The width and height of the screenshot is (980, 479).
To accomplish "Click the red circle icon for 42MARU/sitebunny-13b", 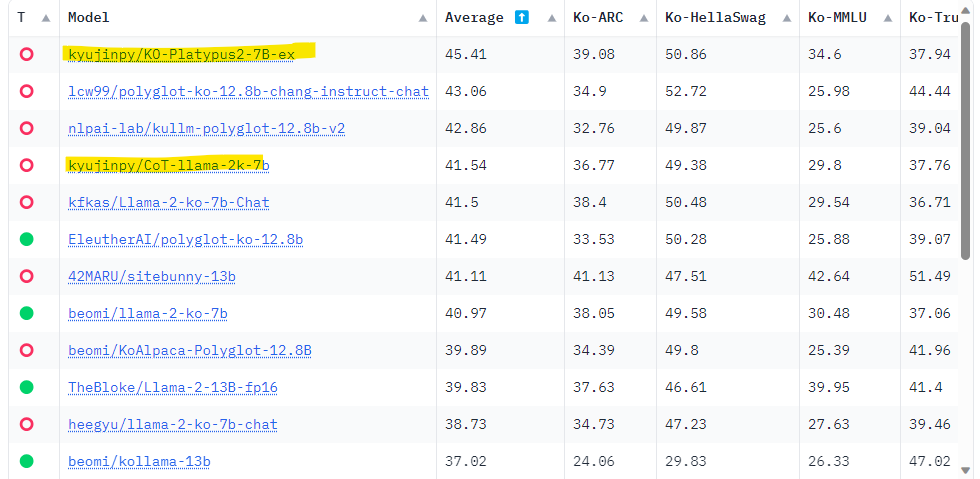I will coord(26,276).
